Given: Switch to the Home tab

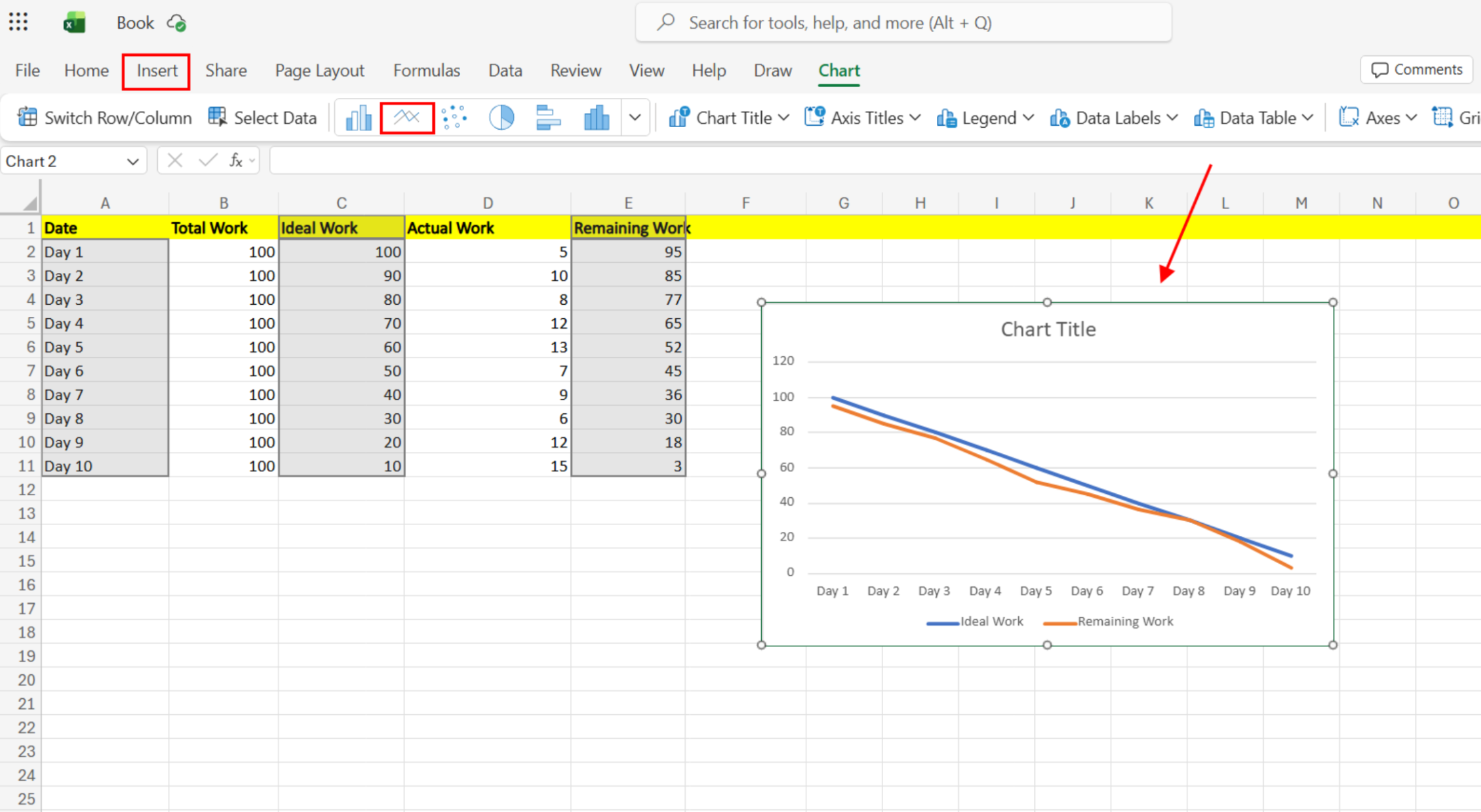Looking at the screenshot, I should [87, 71].
